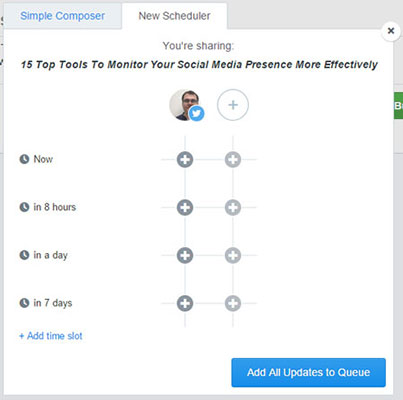Add another social account with plus circle

tap(233, 105)
